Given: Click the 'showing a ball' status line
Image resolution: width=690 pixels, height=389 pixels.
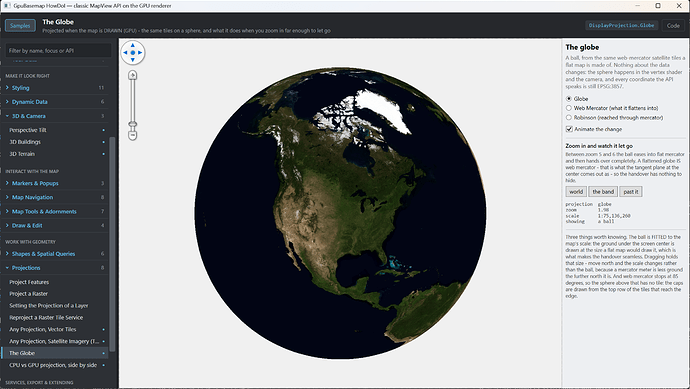Looking at the screenshot, I should (x=590, y=221).
